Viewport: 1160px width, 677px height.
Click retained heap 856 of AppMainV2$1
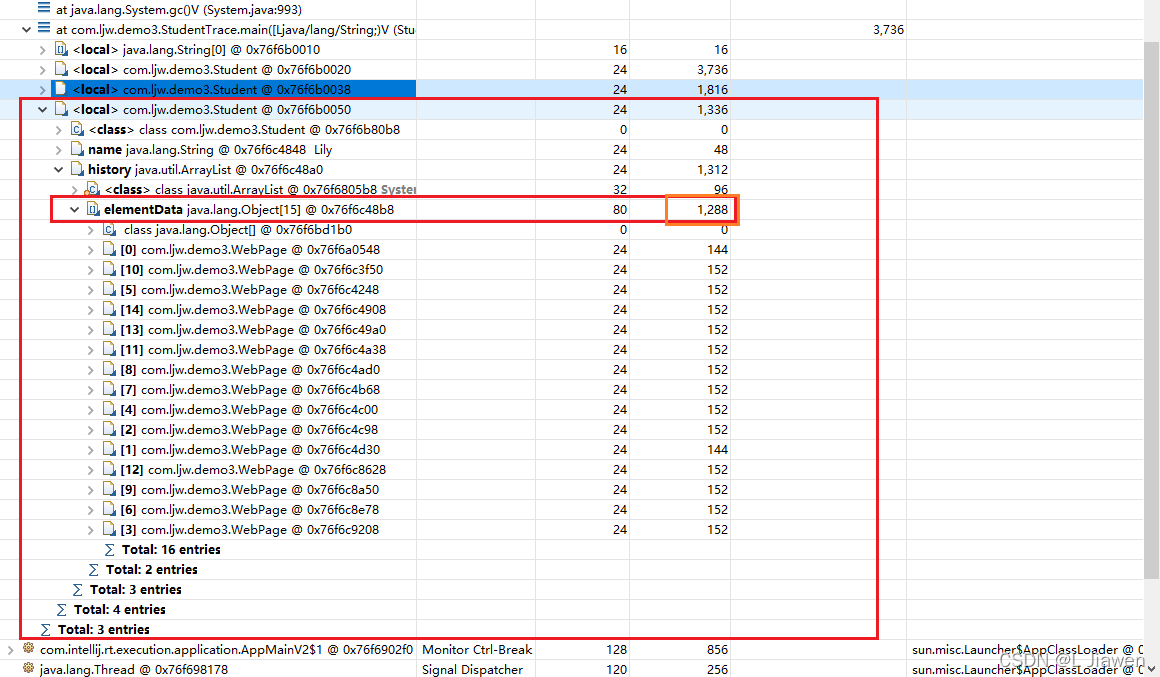pos(717,650)
